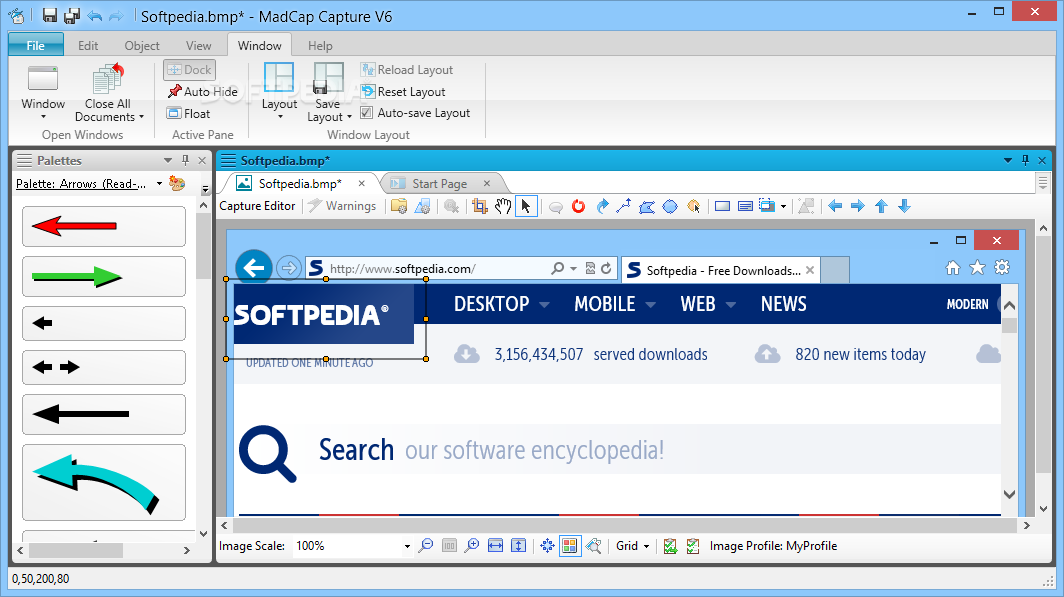Open the Grid dropdown

(x=632, y=545)
